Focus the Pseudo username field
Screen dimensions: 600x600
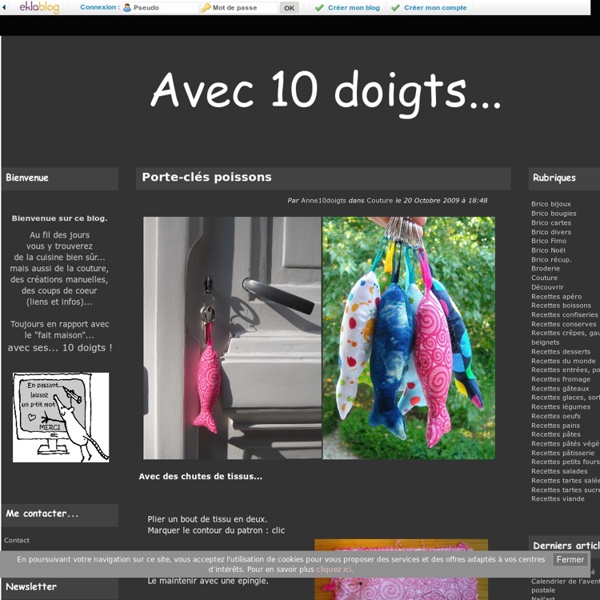tap(160, 8)
